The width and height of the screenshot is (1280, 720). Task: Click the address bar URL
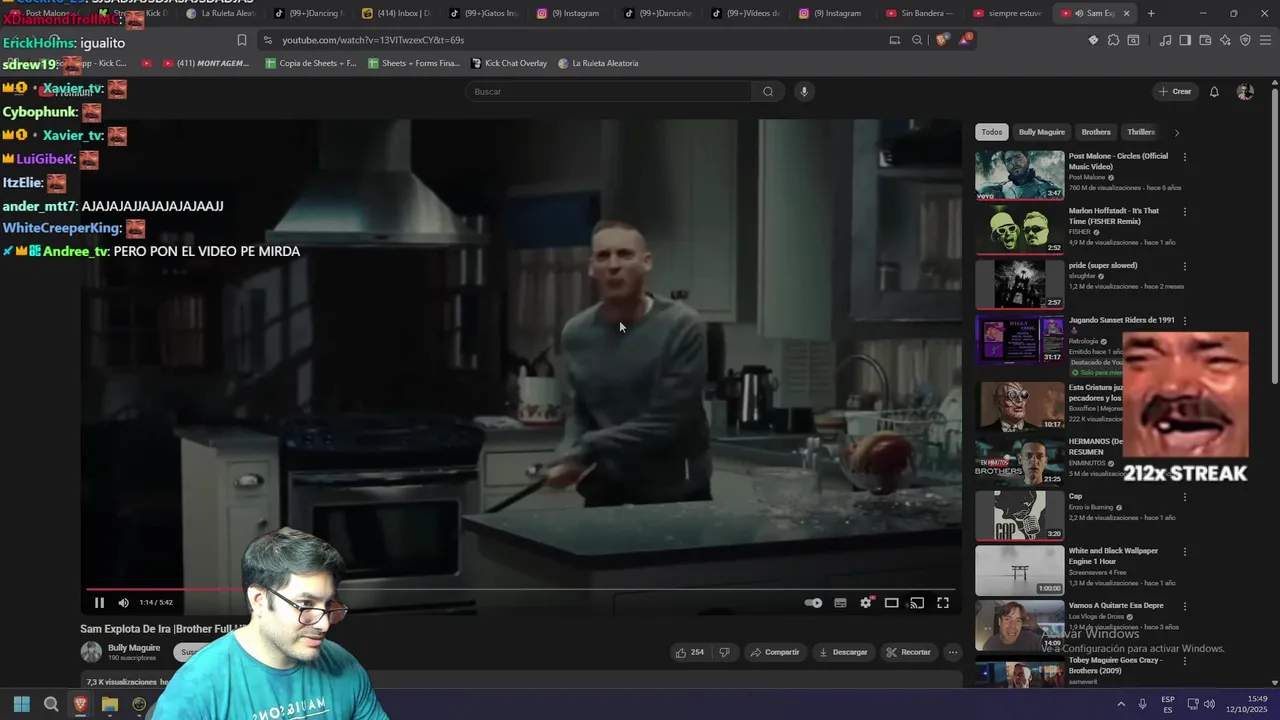click(x=373, y=40)
